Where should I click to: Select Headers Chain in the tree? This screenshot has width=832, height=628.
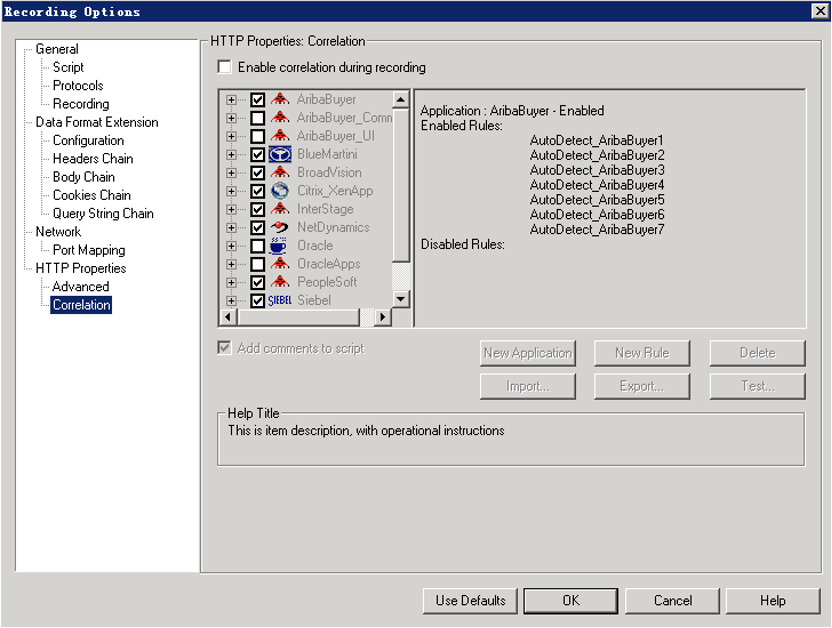[93, 159]
